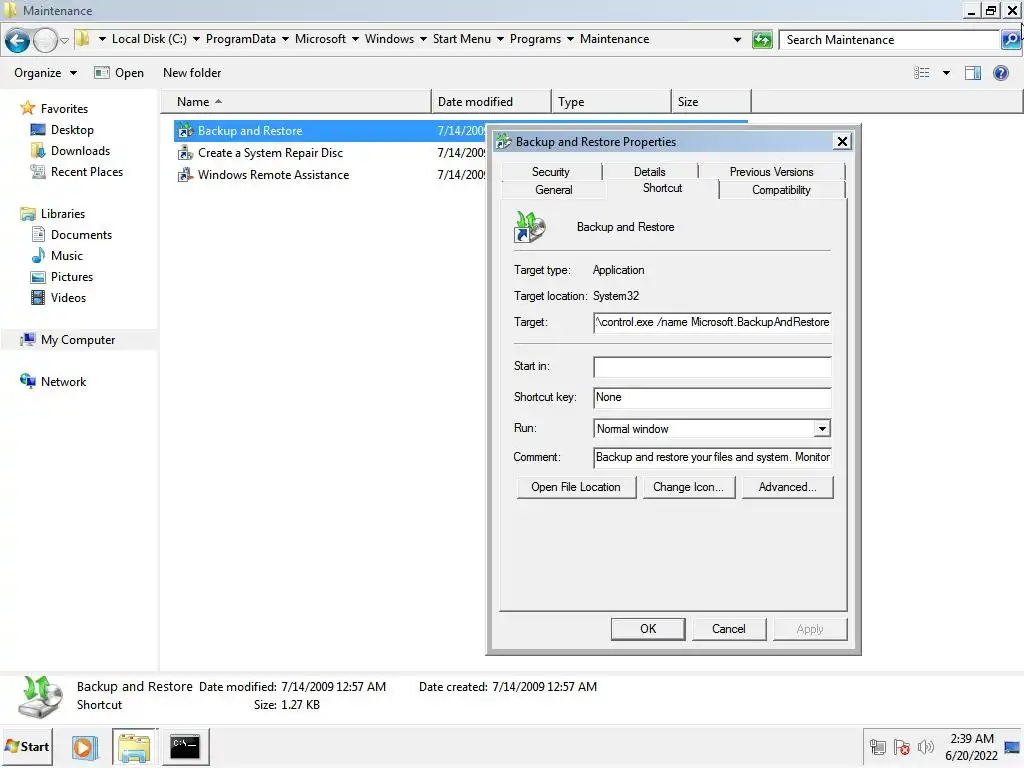This screenshot has width=1024, height=768.
Task: Click the Change your view icon
Action: (x=921, y=72)
